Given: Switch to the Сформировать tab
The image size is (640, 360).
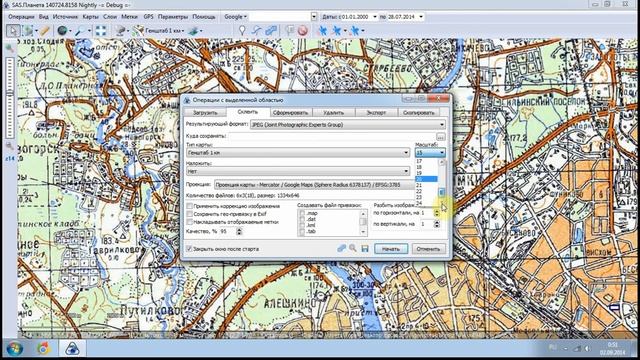Looking at the screenshot, I should point(290,112).
